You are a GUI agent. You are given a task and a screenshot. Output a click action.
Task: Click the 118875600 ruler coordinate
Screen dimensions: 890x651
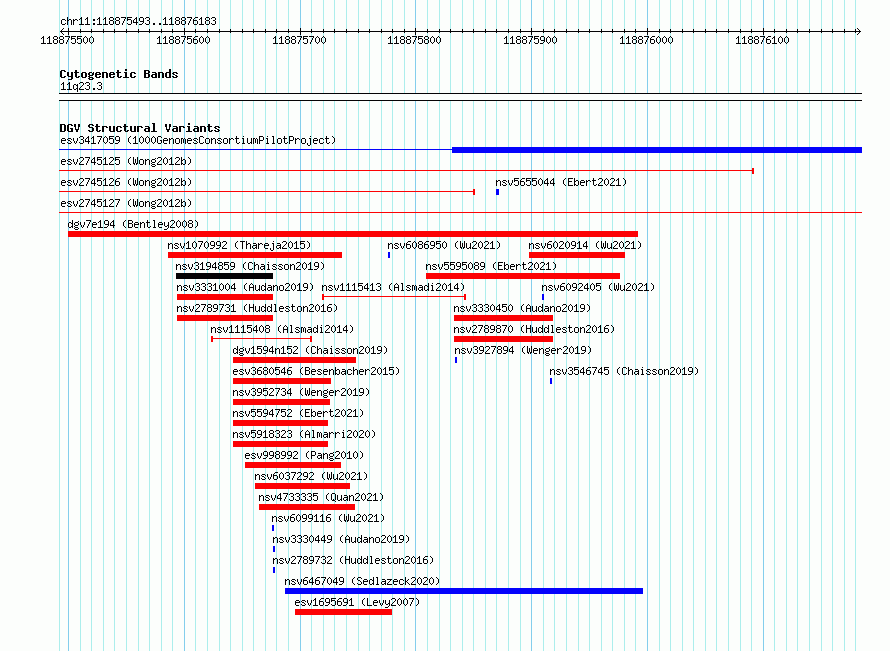(183, 40)
